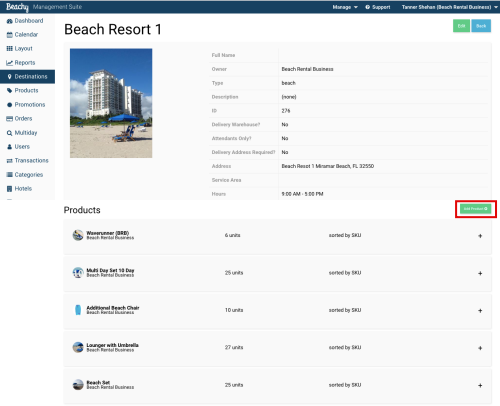The width and height of the screenshot is (500, 406).
Task: Click the address 'Miramar Beach, FL 32550'
Action: click(345, 166)
